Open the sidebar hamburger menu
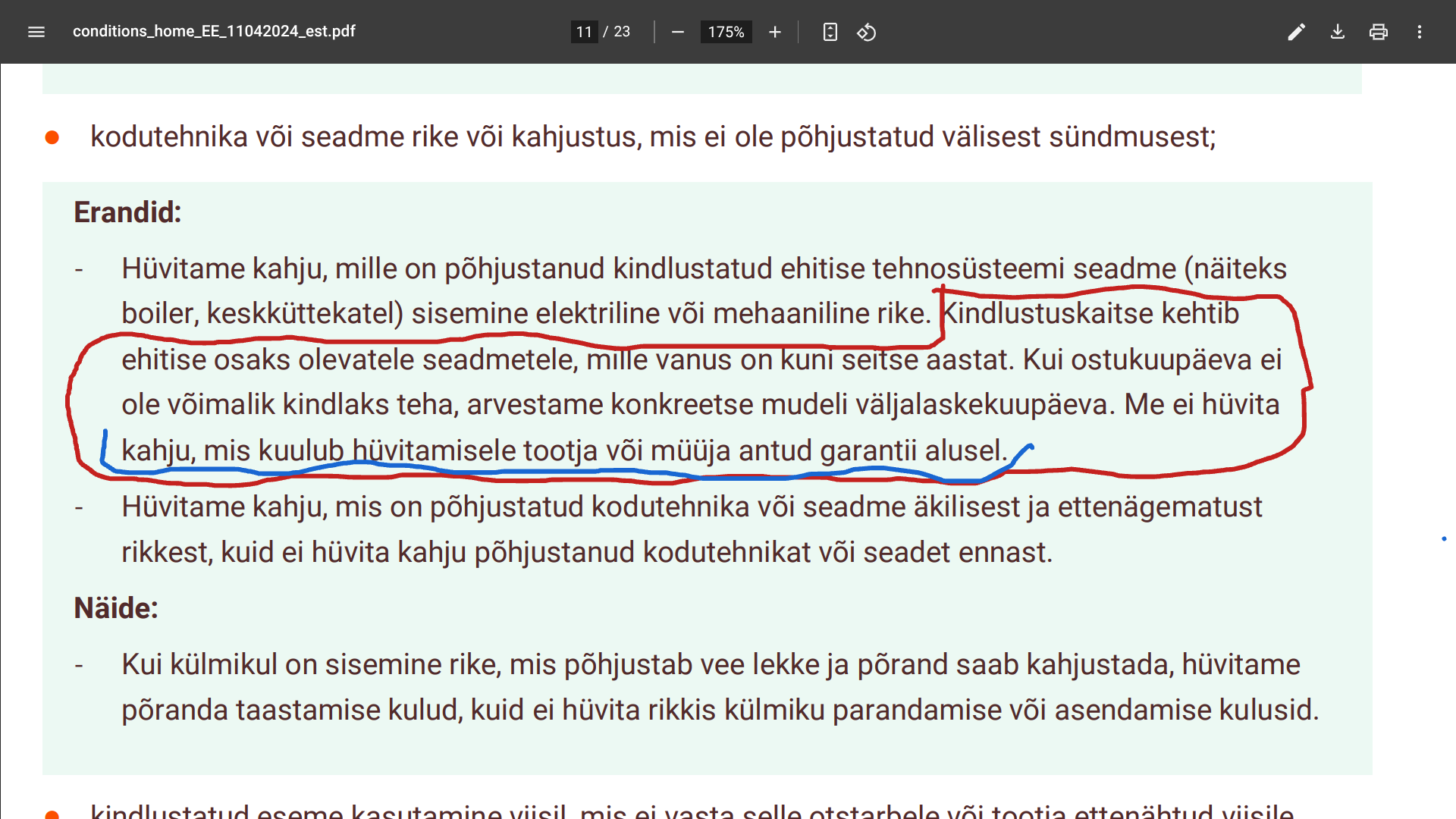 pos(36,32)
